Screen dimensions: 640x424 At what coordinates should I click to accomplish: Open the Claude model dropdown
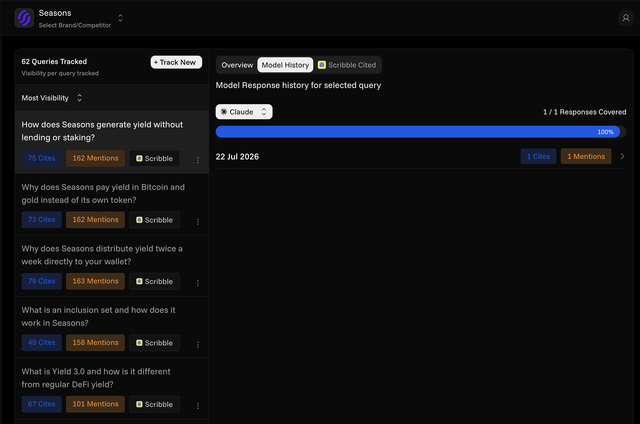point(244,112)
